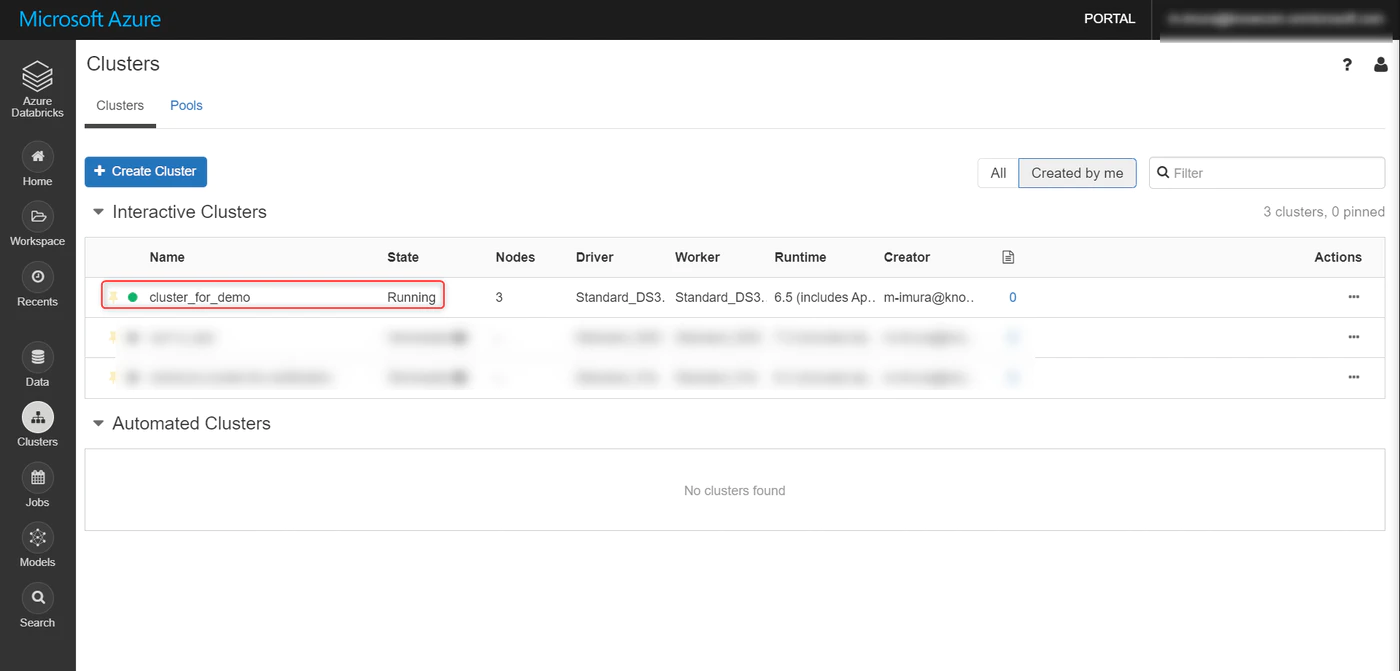Open actions menu for cluster_for_demo
This screenshot has height=671, width=1400.
1353,297
